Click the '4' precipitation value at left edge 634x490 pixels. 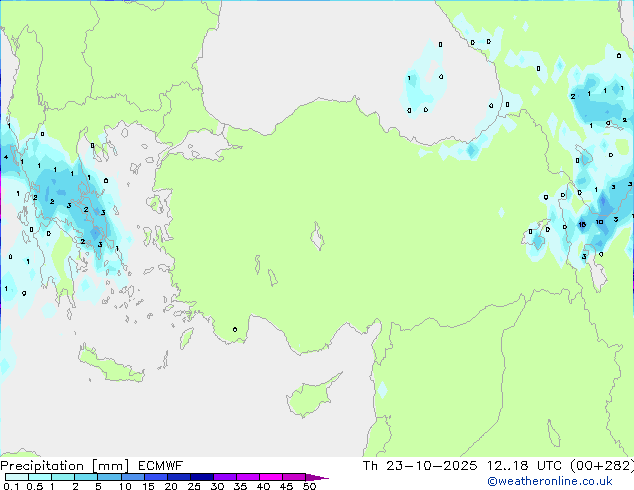point(6,157)
